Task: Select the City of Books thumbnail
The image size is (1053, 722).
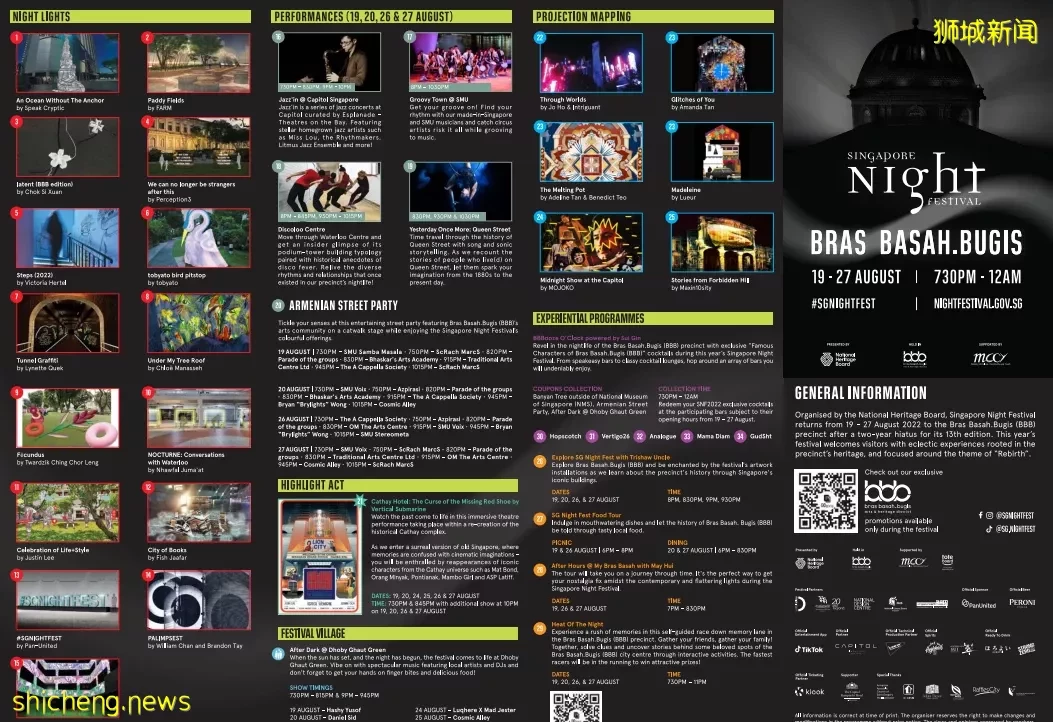Action: [199, 512]
